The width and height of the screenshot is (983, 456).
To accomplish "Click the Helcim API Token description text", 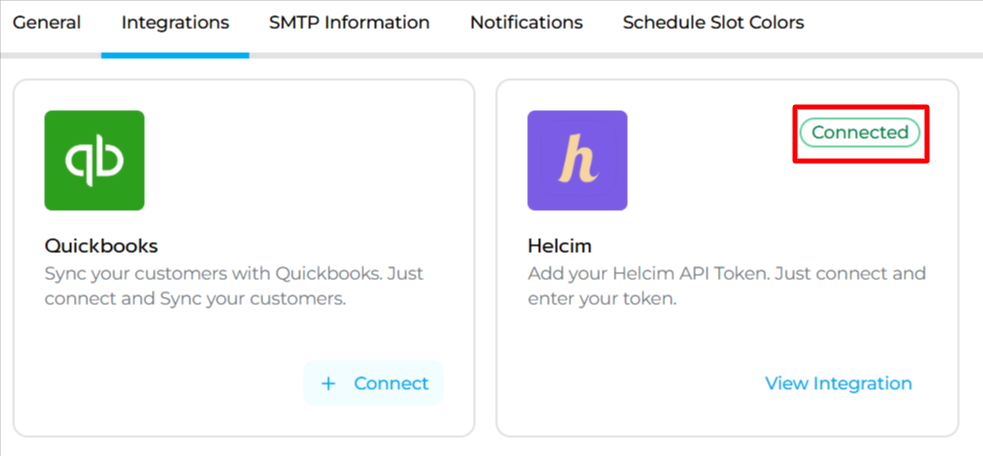I will tap(726, 286).
